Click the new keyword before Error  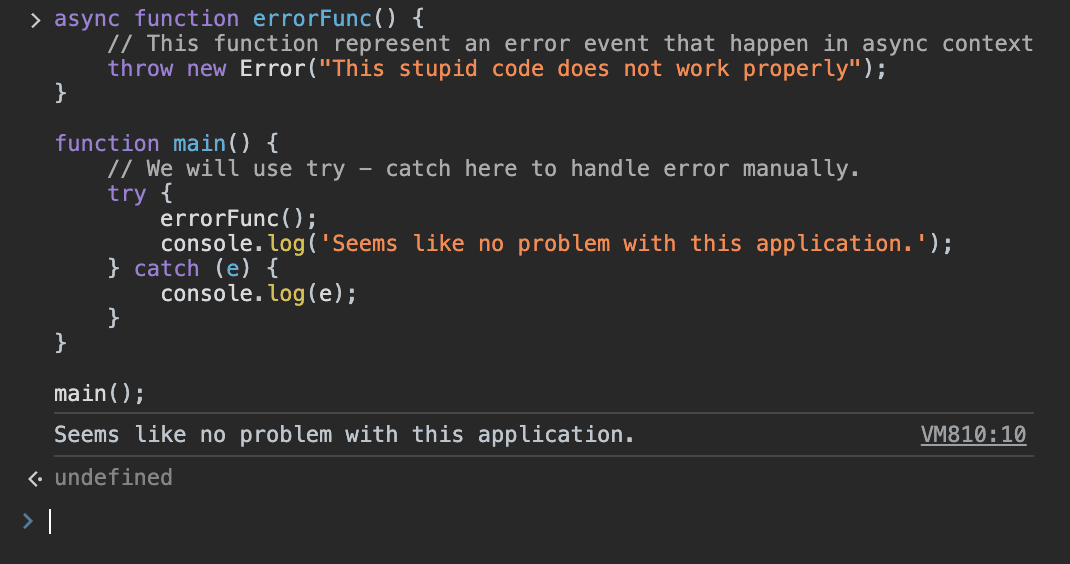[206, 68]
